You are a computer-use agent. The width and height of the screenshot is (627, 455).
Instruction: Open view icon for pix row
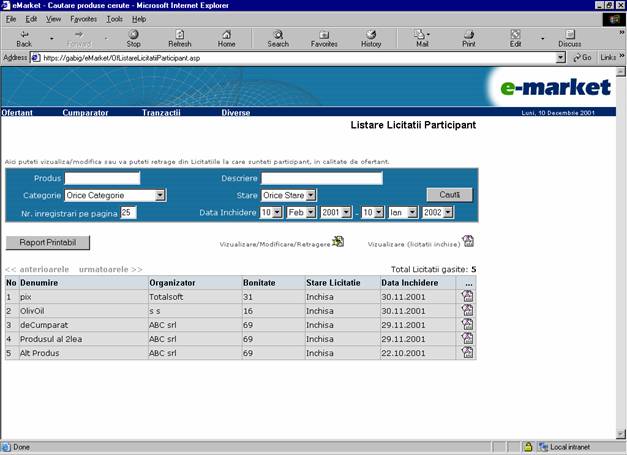(x=467, y=297)
